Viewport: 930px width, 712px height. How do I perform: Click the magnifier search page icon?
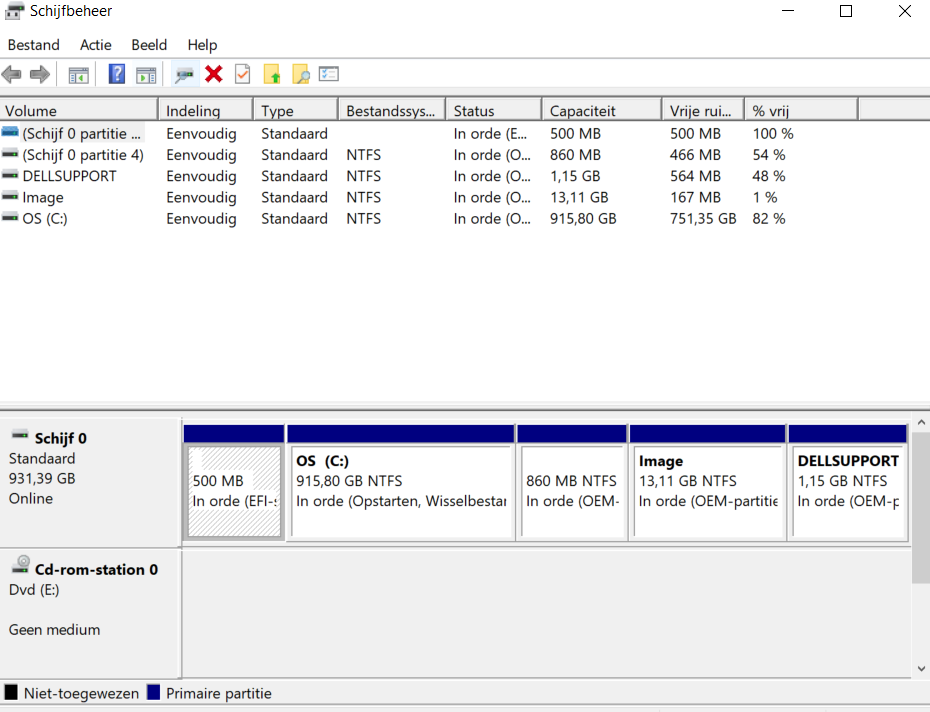pos(300,74)
